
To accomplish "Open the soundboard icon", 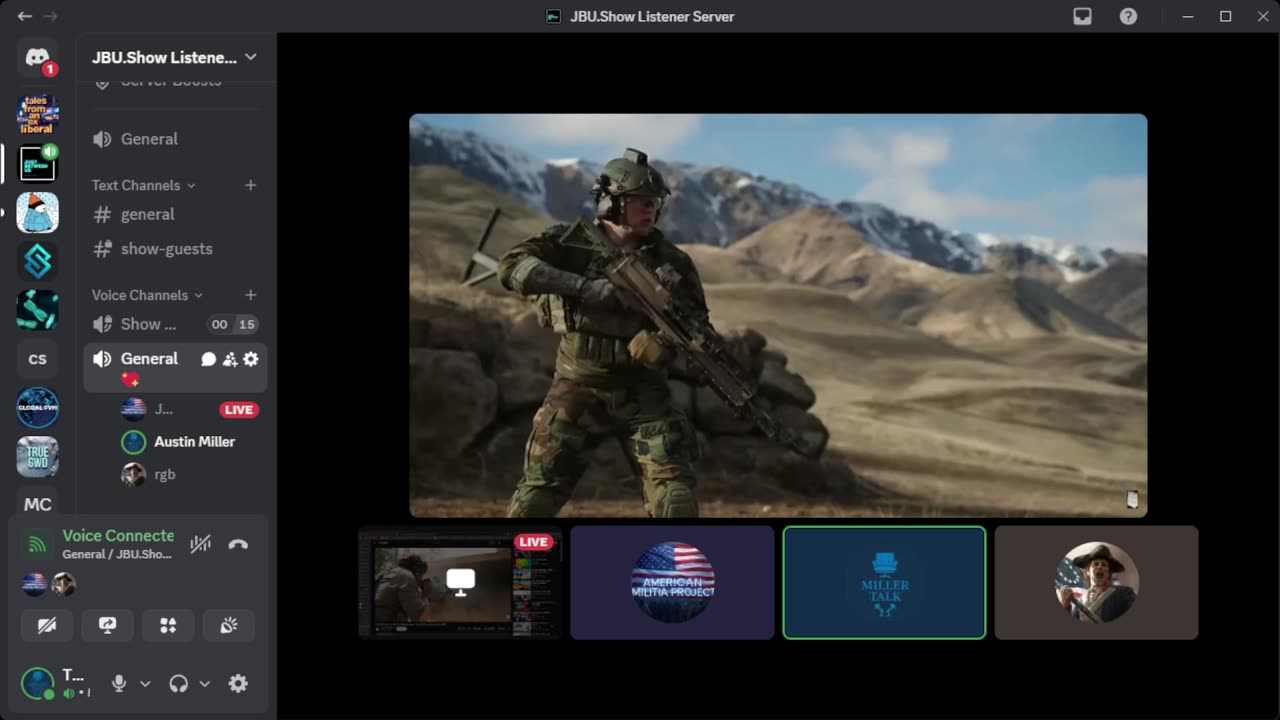I will coord(229,625).
